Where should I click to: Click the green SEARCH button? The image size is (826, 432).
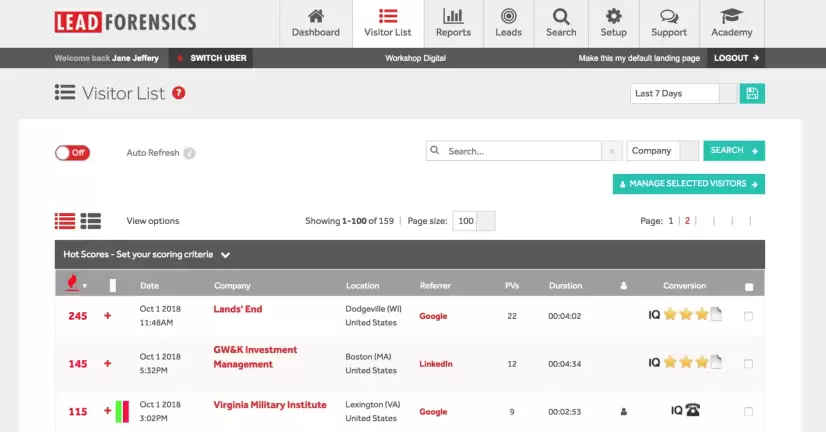(734, 151)
